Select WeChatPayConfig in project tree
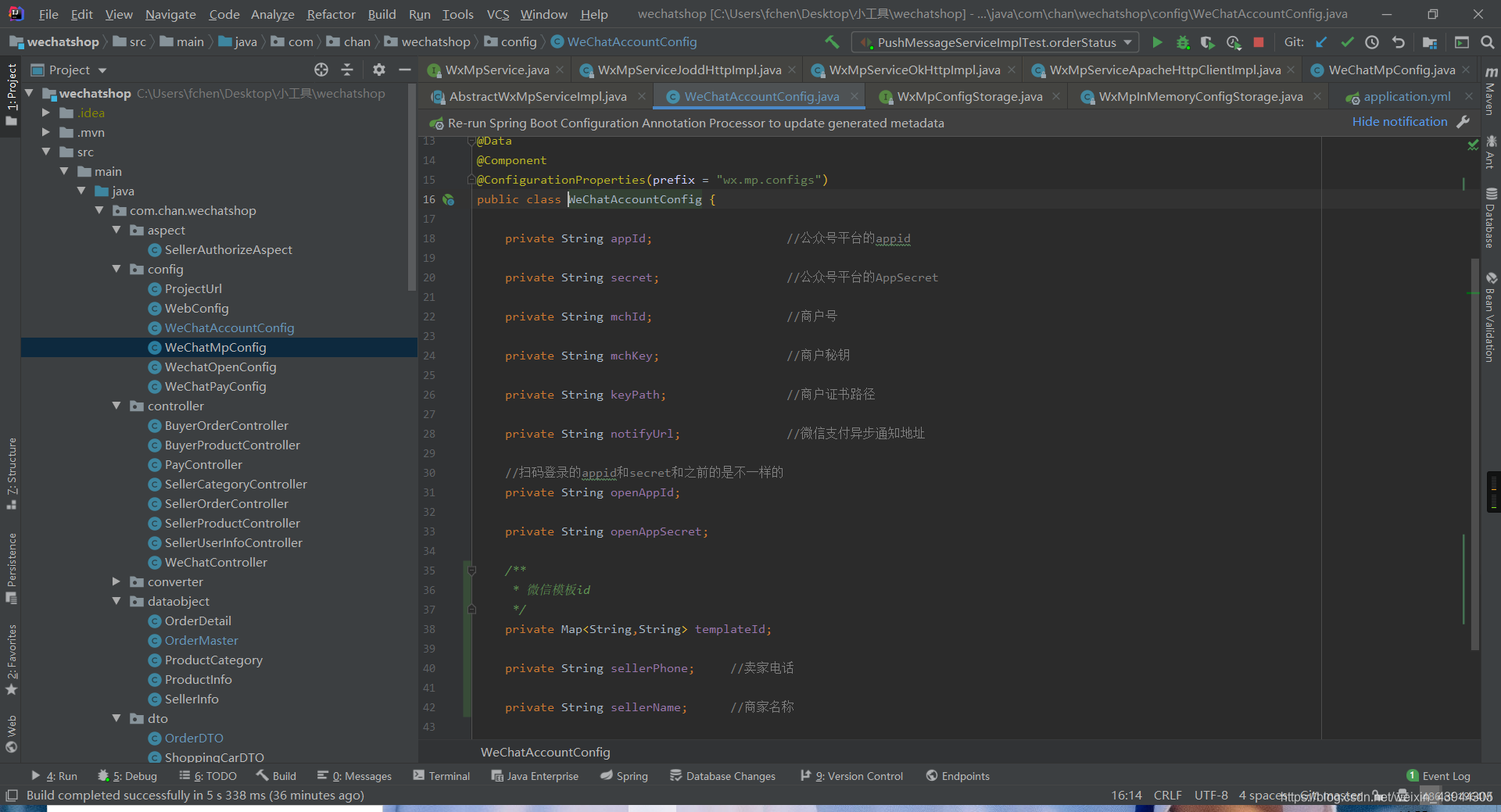 [215, 386]
